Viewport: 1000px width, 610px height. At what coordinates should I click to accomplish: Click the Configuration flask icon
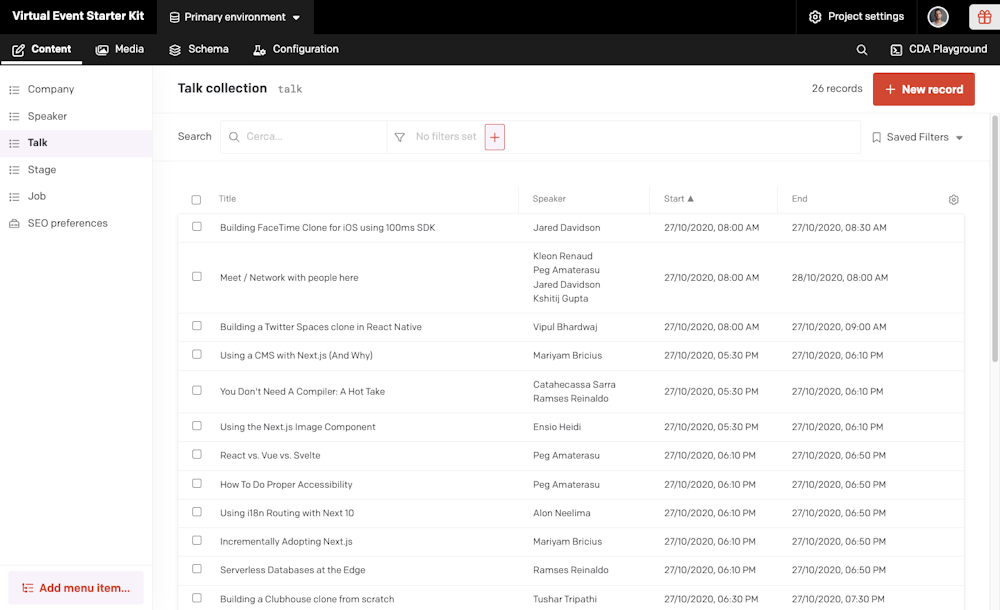[259, 50]
